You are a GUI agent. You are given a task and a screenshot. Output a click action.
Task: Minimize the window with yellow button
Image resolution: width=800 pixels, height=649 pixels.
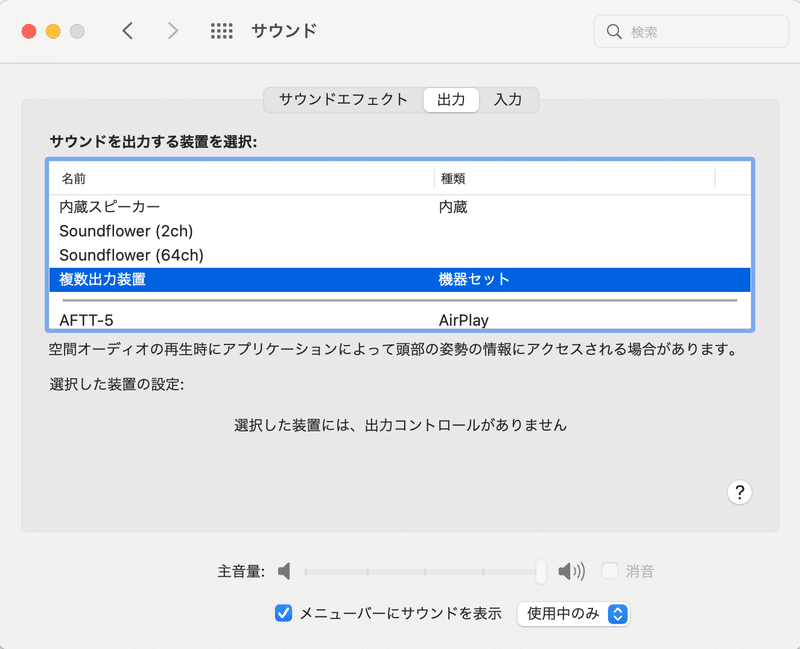53,32
